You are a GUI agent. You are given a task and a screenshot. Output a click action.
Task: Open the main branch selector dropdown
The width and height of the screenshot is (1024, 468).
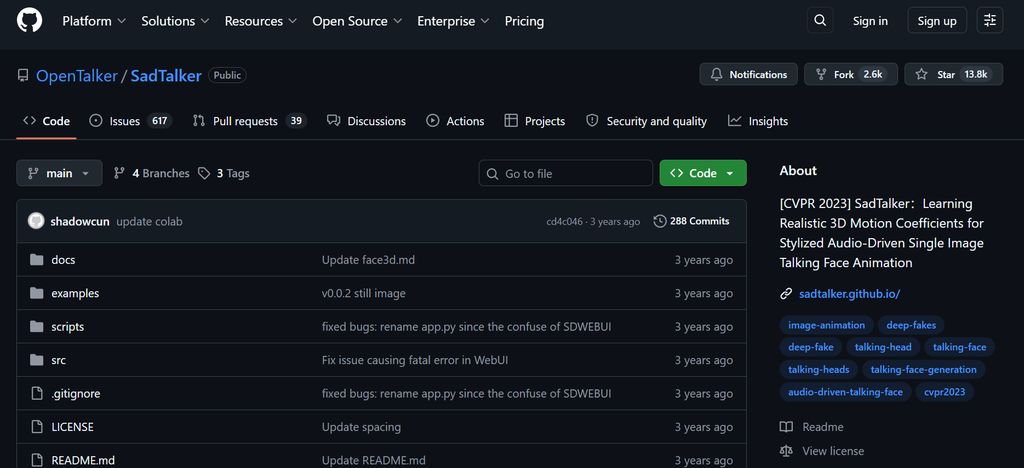[x=59, y=173]
